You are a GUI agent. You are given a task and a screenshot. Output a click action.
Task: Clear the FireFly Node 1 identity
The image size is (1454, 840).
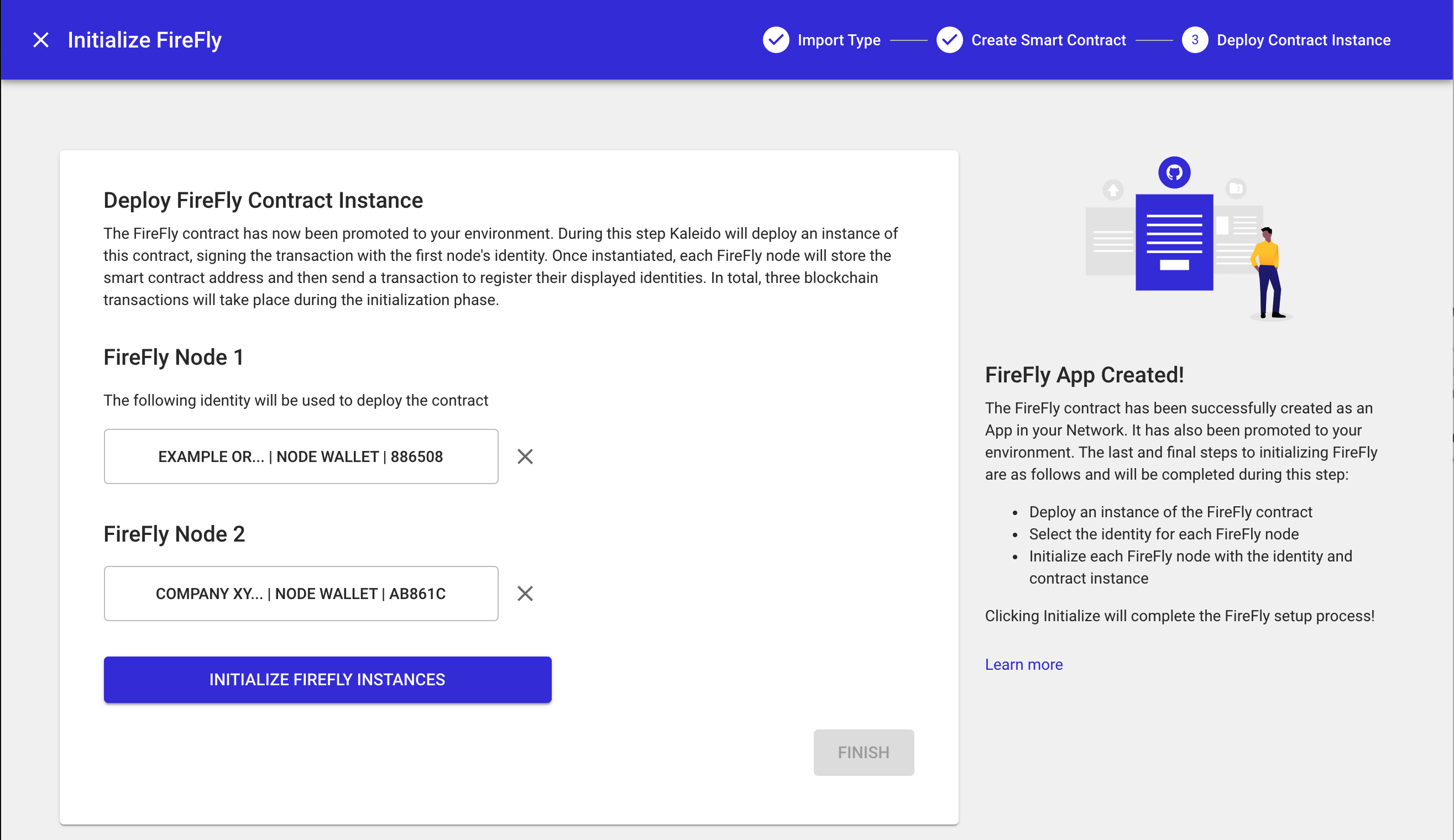pos(525,456)
